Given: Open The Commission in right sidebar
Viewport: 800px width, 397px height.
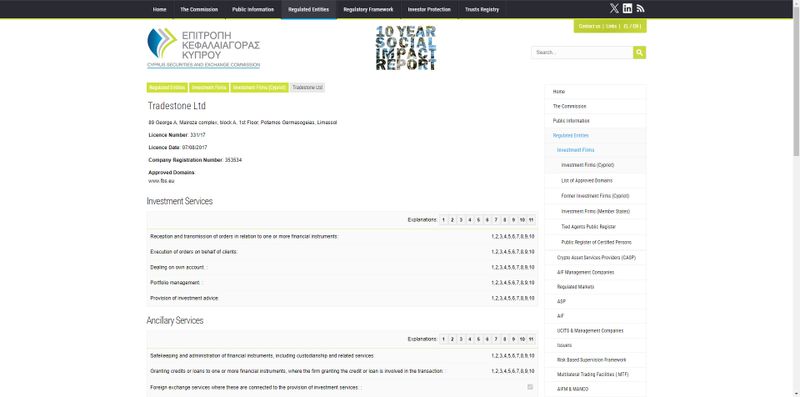Looking at the screenshot, I should click(595, 106).
